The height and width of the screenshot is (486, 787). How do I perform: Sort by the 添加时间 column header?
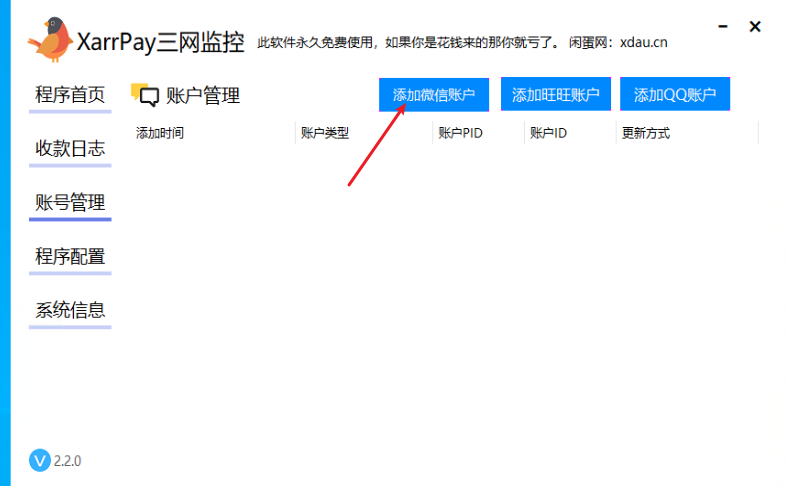tap(160, 133)
